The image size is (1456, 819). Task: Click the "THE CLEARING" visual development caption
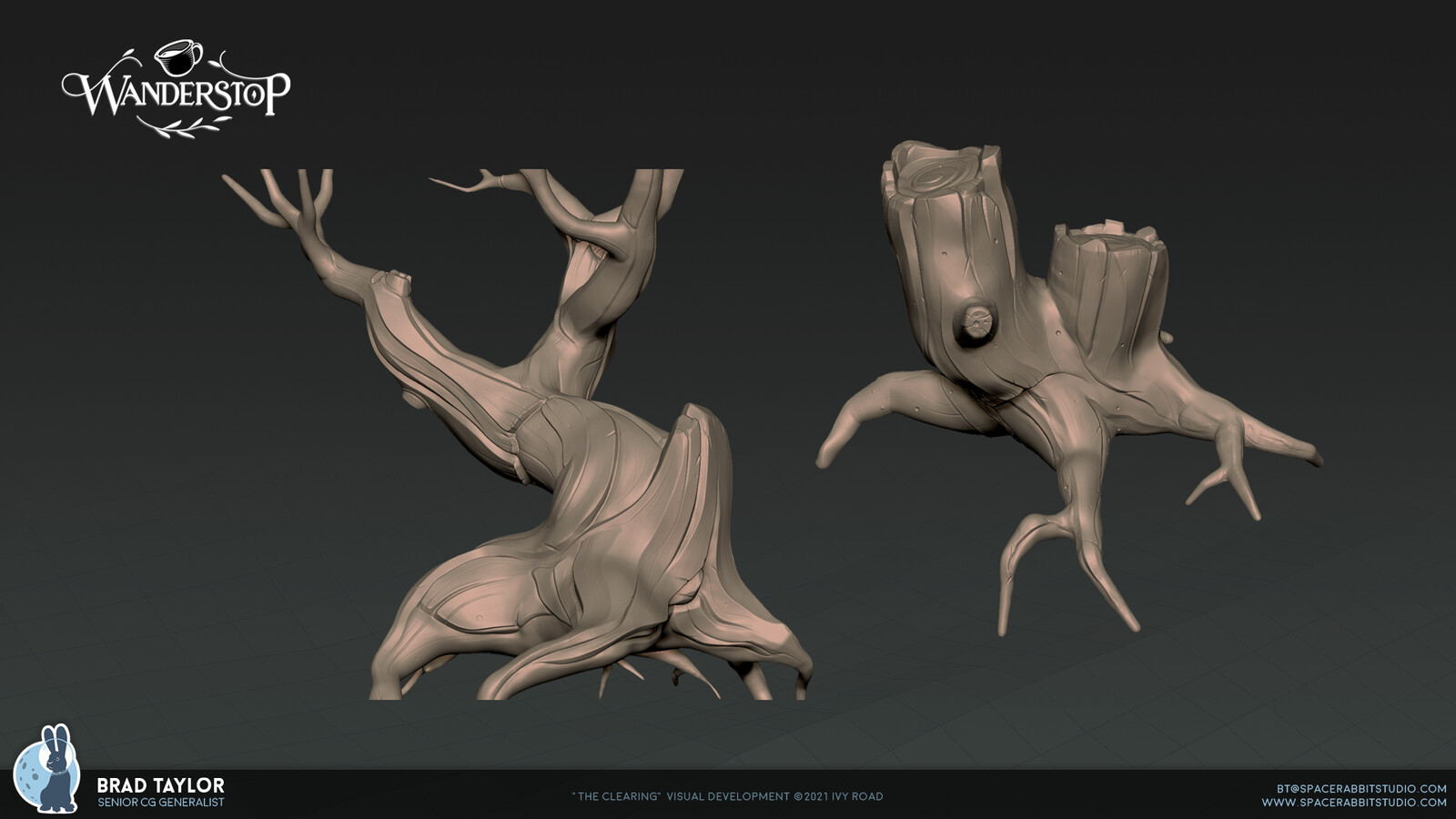tap(727, 796)
